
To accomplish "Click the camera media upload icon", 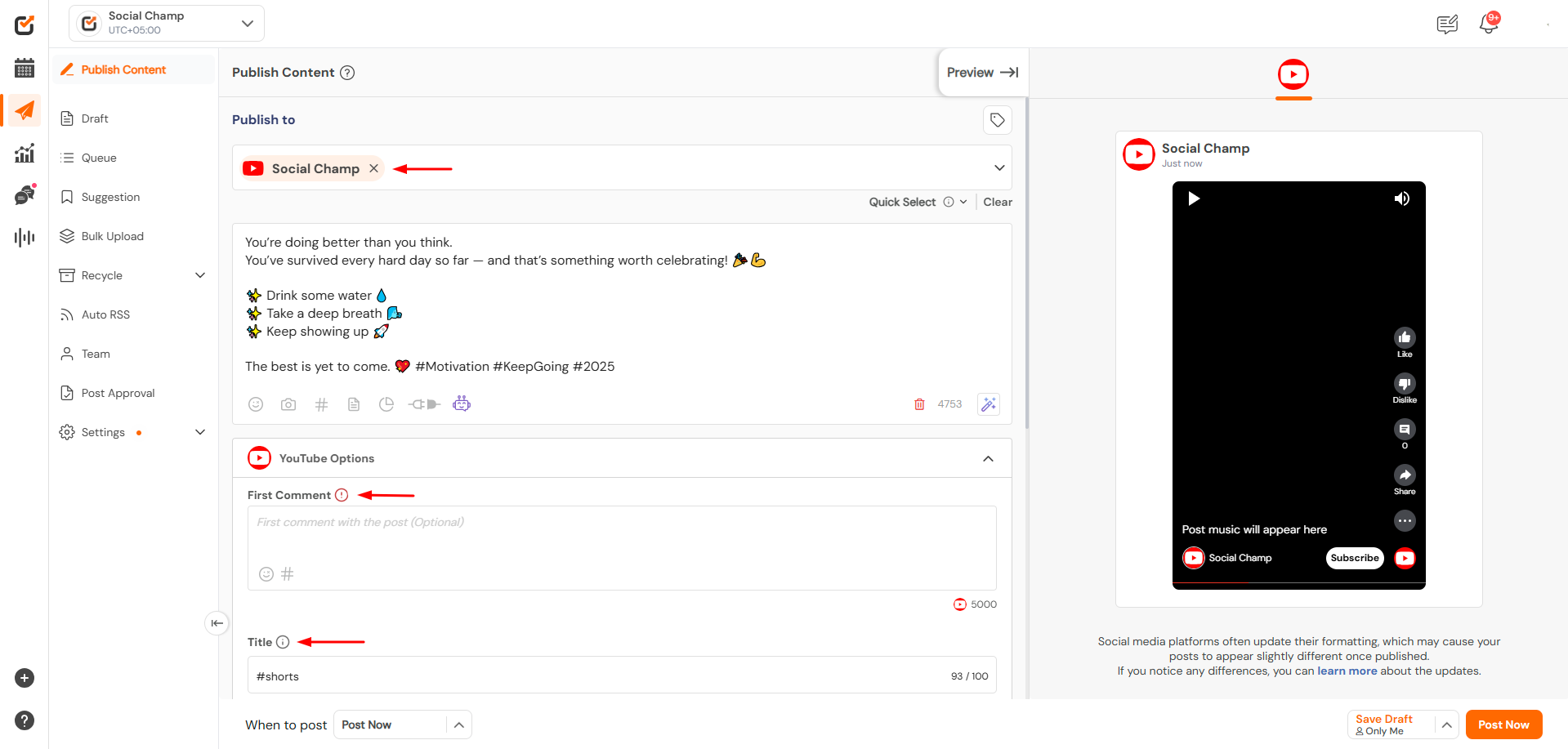I will (x=288, y=404).
